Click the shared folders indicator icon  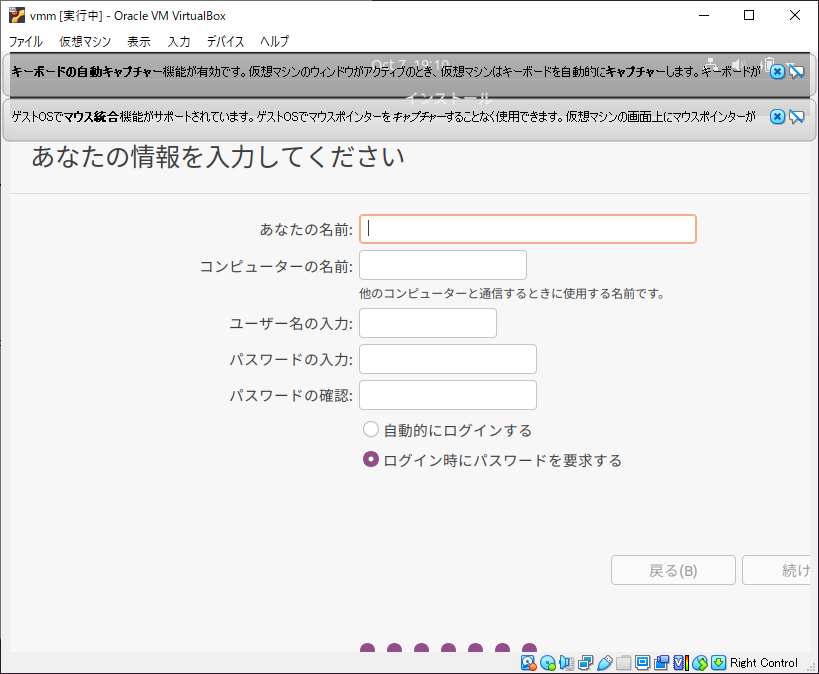pos(623,663)
